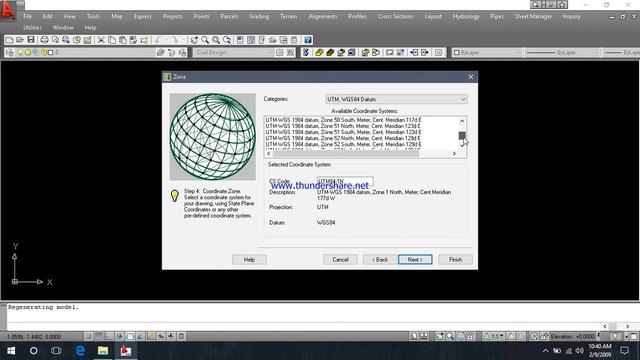Open the Cross Sections menu

(396, 16)
